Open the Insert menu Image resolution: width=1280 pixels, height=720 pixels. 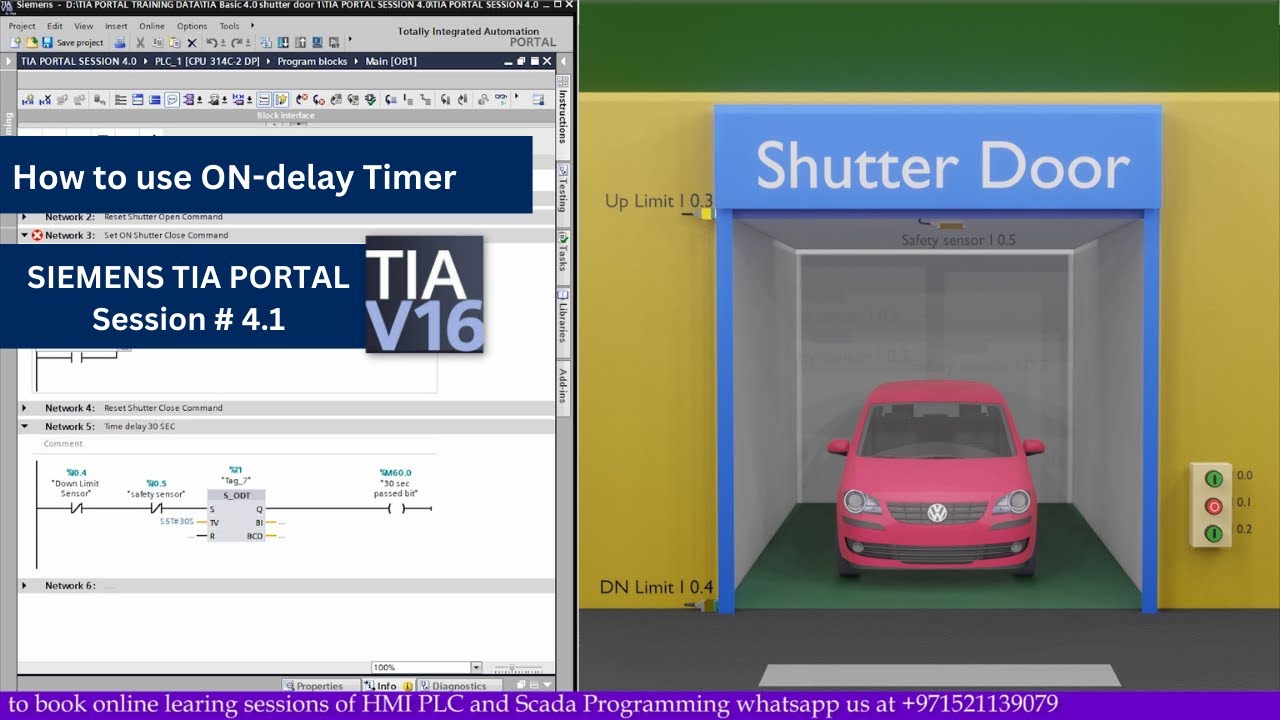[x=116, y=26]
